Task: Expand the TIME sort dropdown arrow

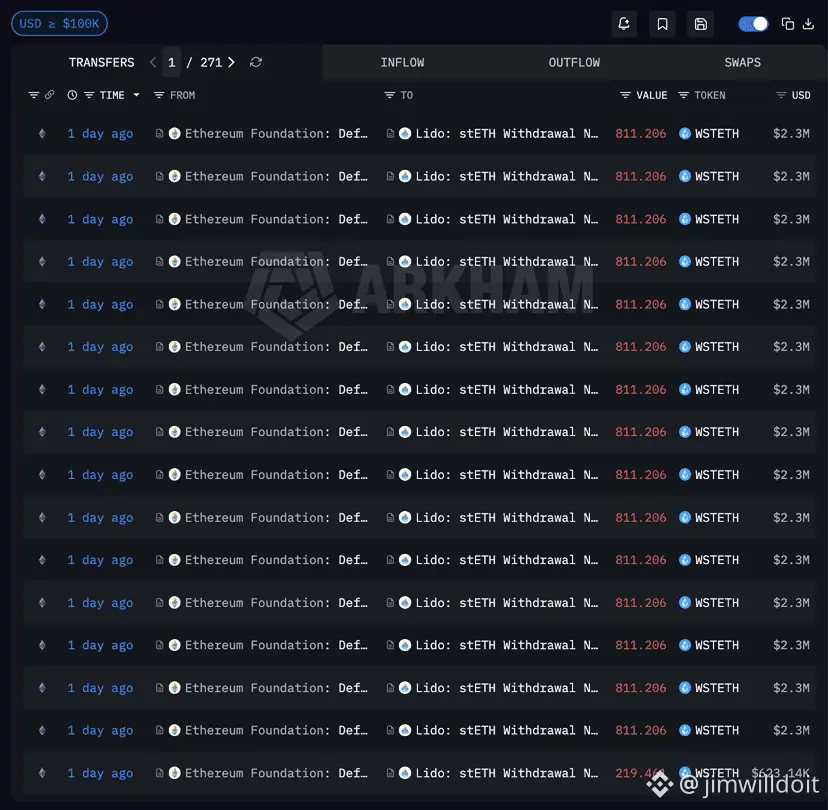Action: [136, 95]
